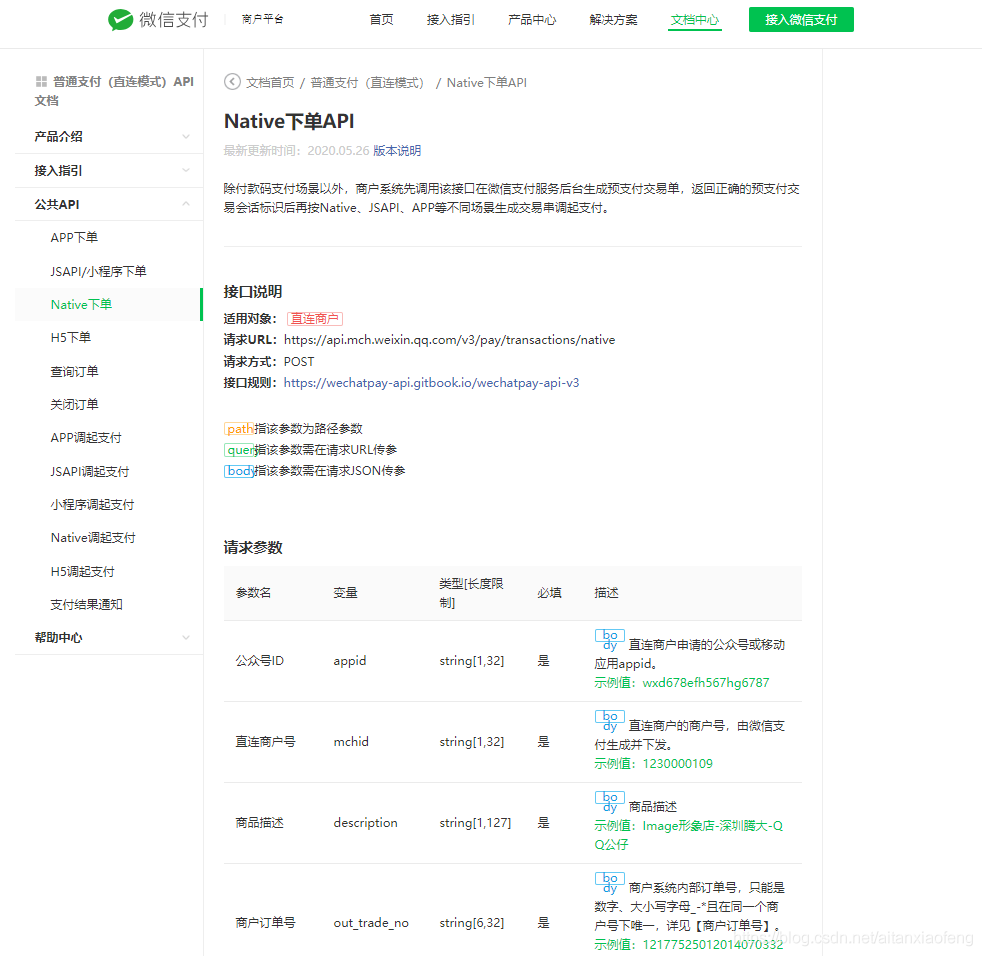Click the 直连商户 tag in 接口说明

pos(315,318)
